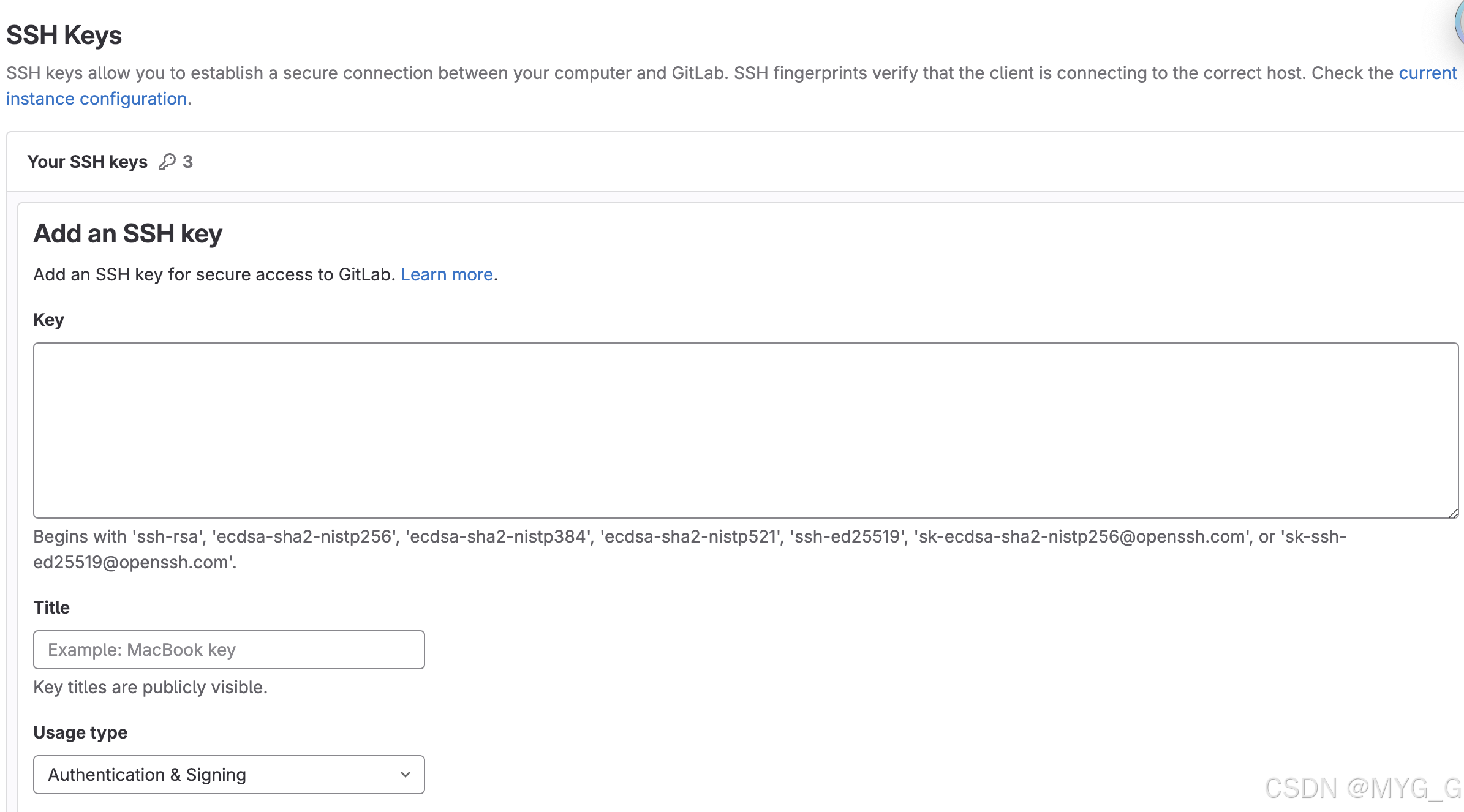Open the Learn more link
This screenshot has width=1464, height=812.
click(447, 274)
